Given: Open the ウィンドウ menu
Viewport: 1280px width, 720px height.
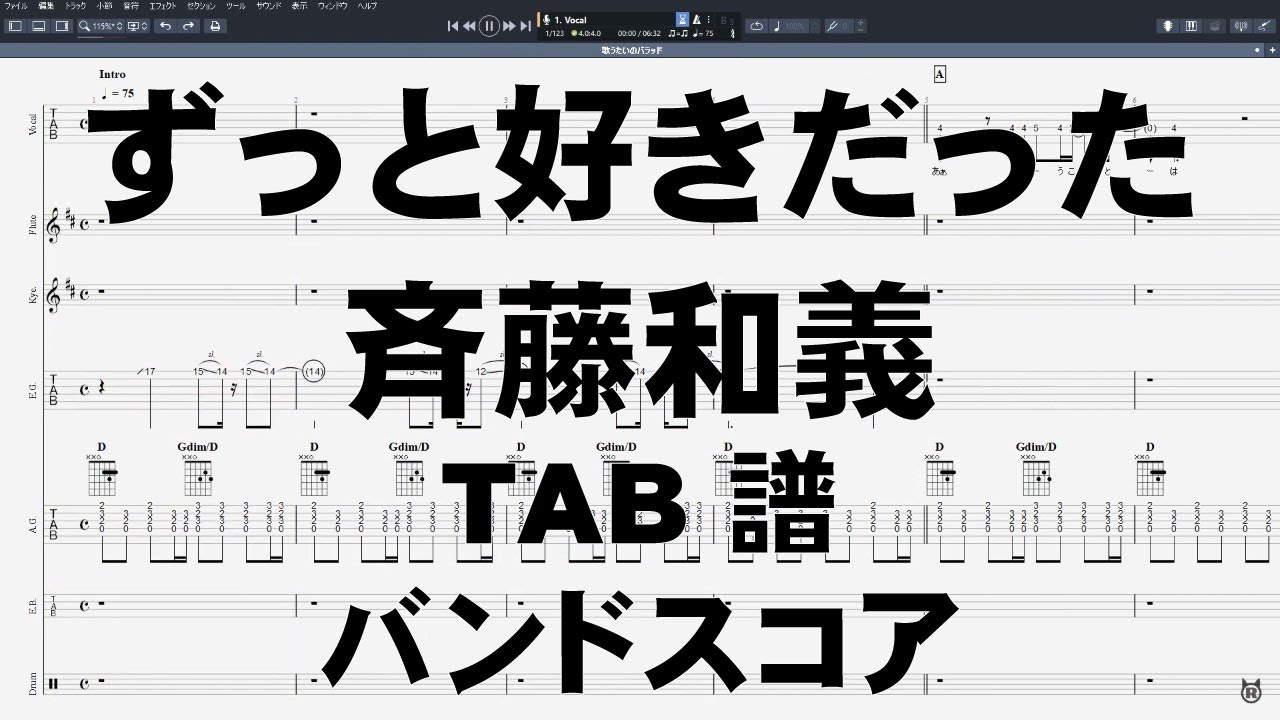Looking at the screenshot, I should pyautogui.click(x=333, y=6).
